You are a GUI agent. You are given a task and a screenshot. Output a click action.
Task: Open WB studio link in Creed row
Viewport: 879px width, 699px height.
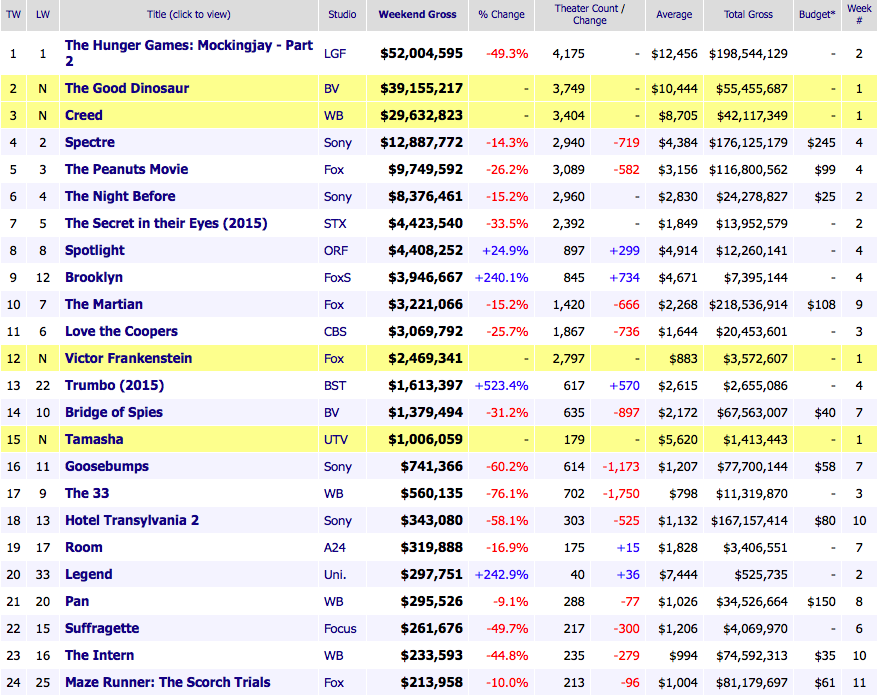click(334, 115)
